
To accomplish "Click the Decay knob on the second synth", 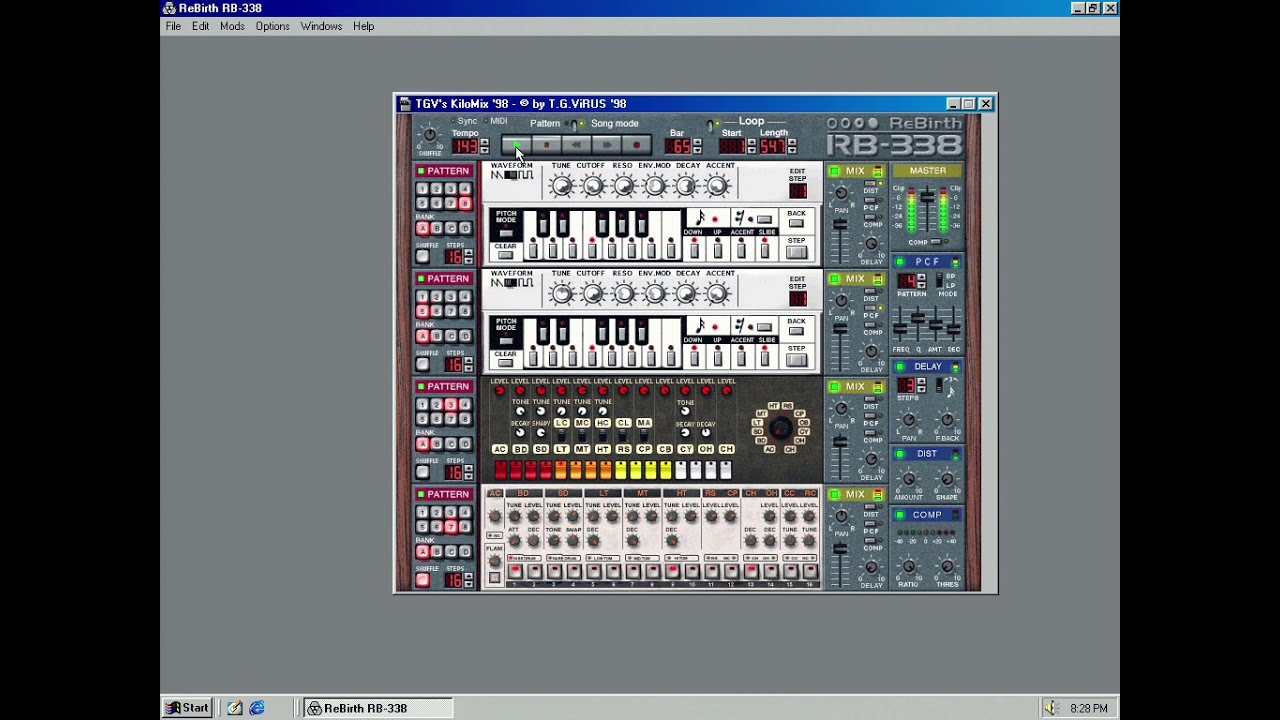I will coord(685,294).
